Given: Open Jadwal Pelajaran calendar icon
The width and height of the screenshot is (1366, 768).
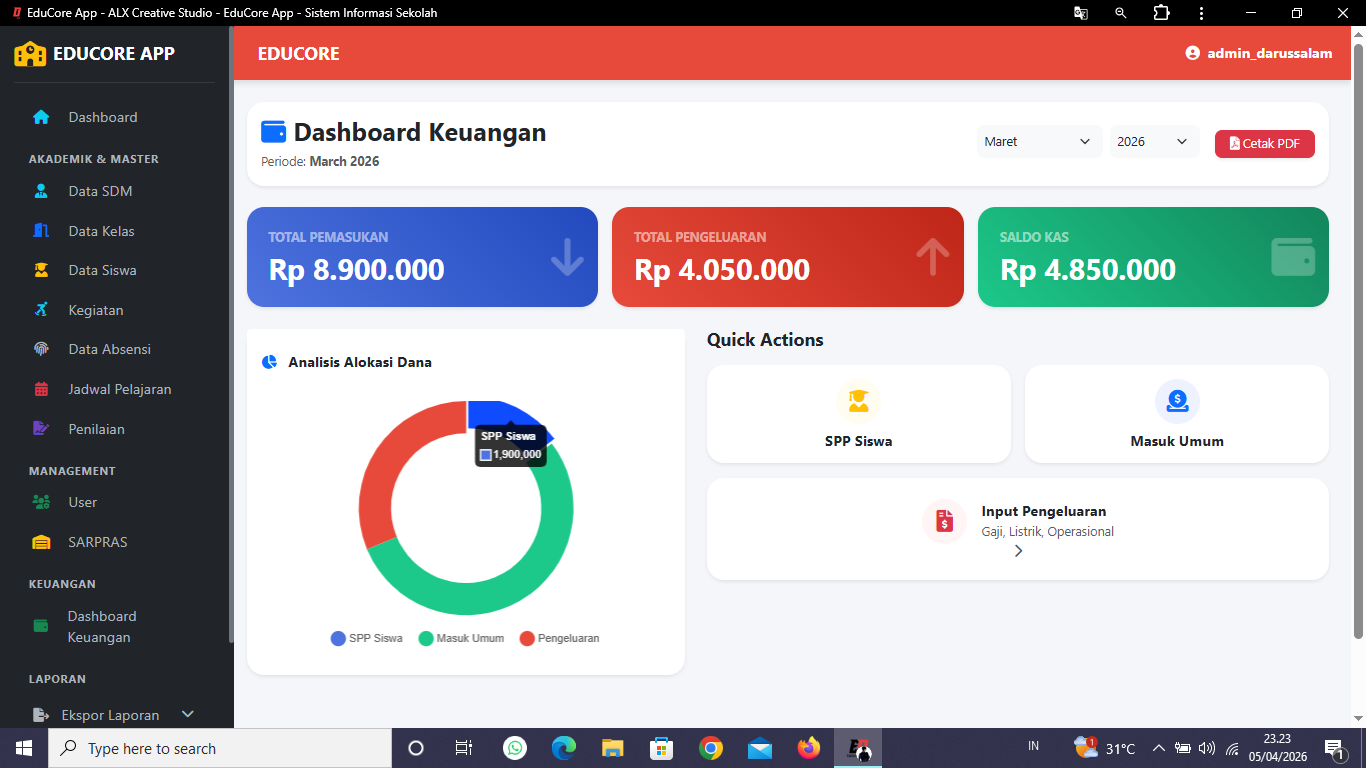Looking at the screenshot, I should (40, 389).
